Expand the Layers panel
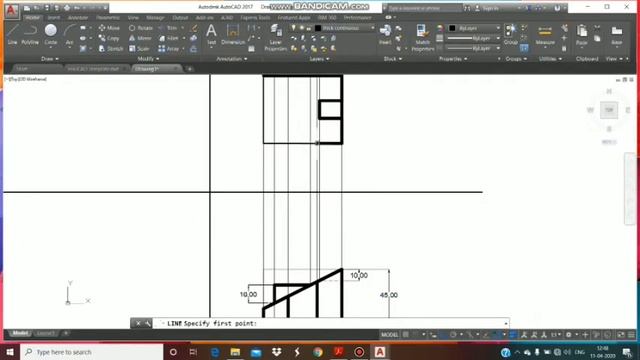Screen dimensions: 640x360 tap(319, 59)
